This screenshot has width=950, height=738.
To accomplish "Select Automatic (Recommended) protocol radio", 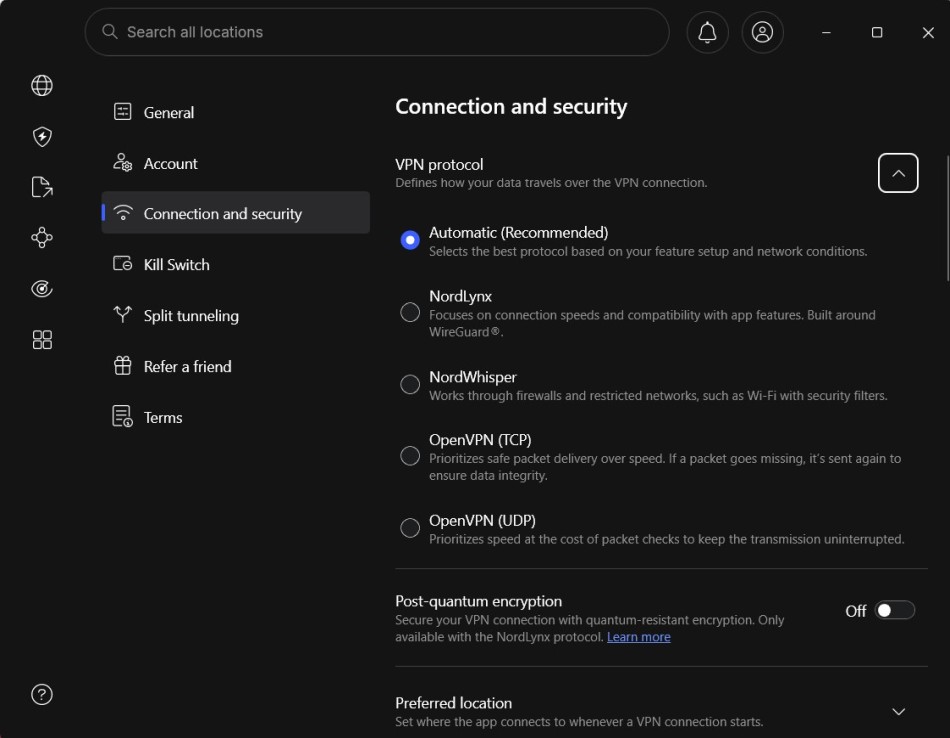I will tap(410, 240).
